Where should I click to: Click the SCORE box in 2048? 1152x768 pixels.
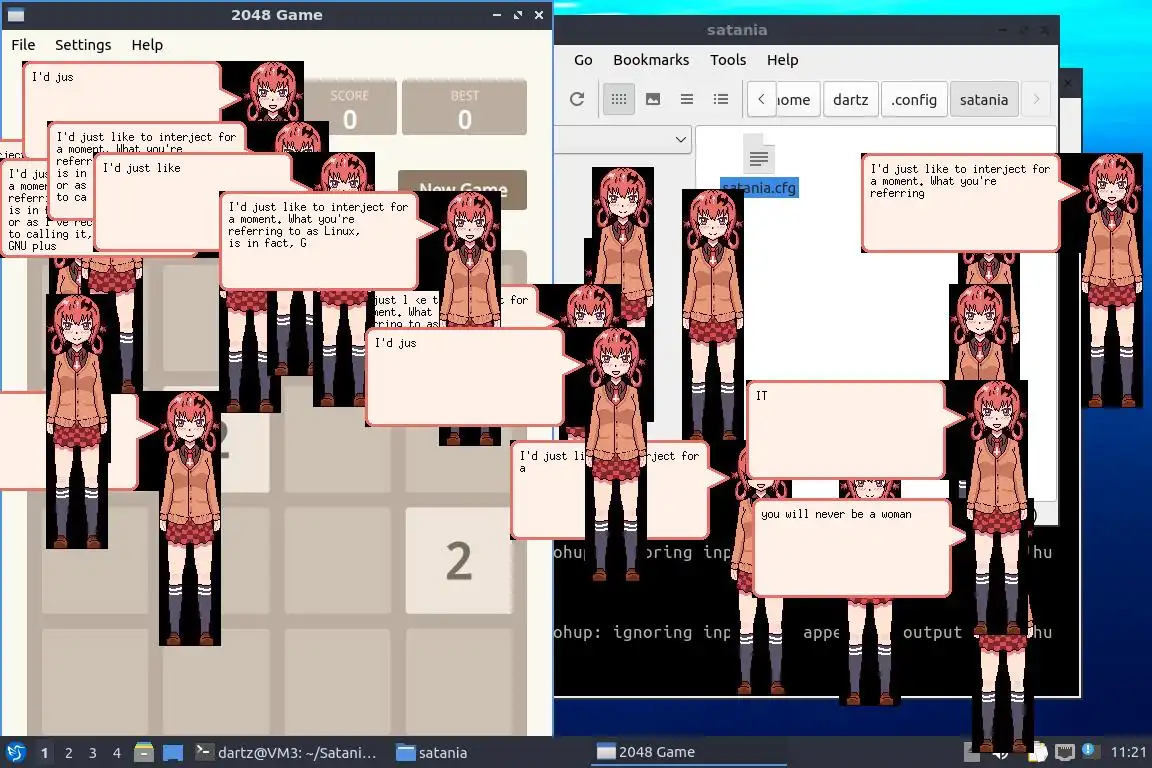coord(350,107)
